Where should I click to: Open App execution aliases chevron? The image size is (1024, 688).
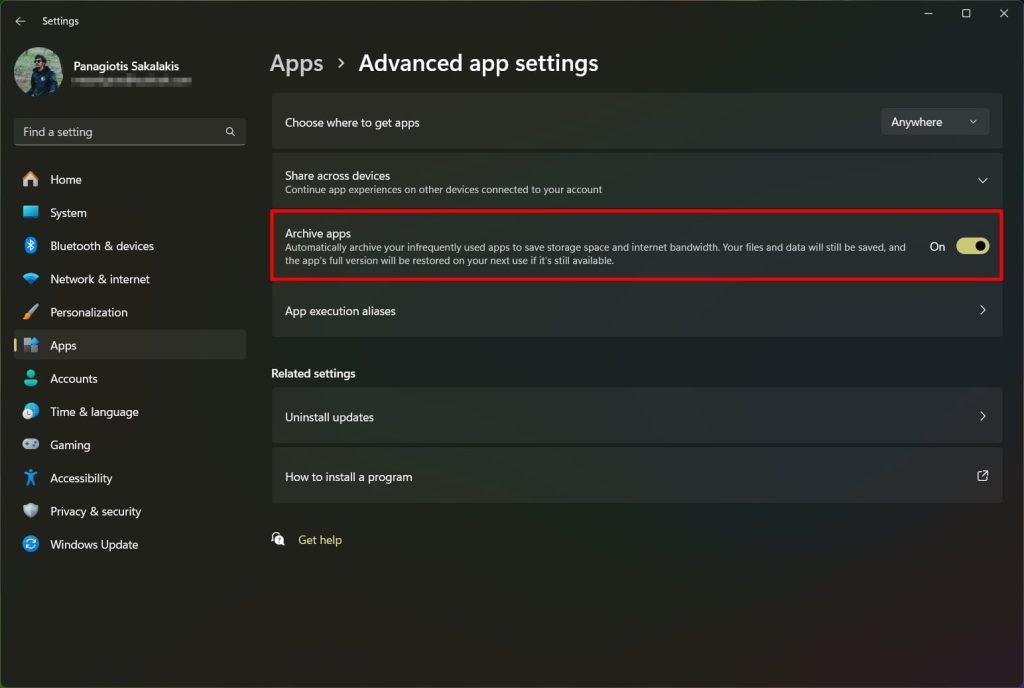tap(982, 310)
